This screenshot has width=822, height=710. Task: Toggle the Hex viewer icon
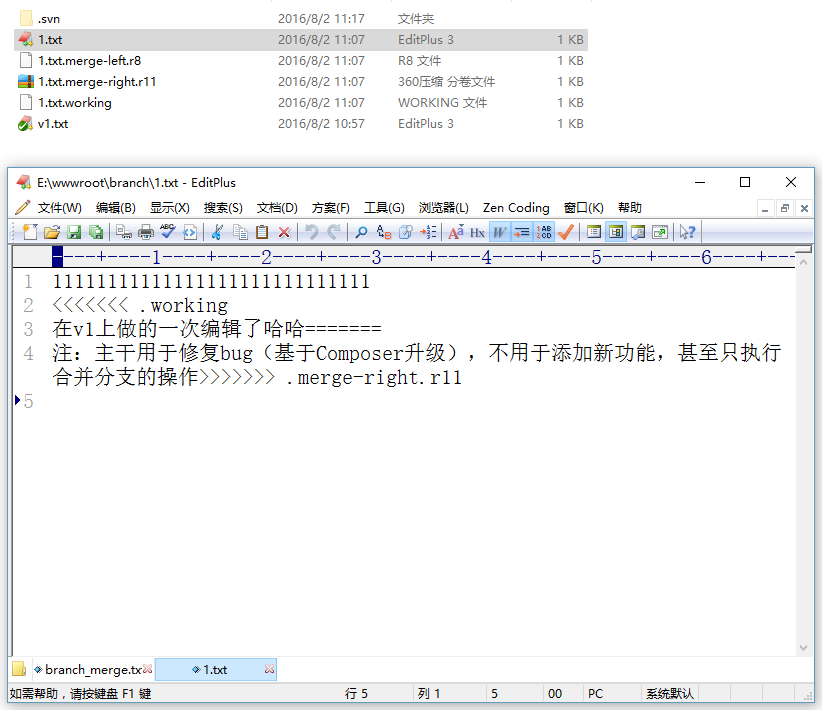(x=477, y=232)
